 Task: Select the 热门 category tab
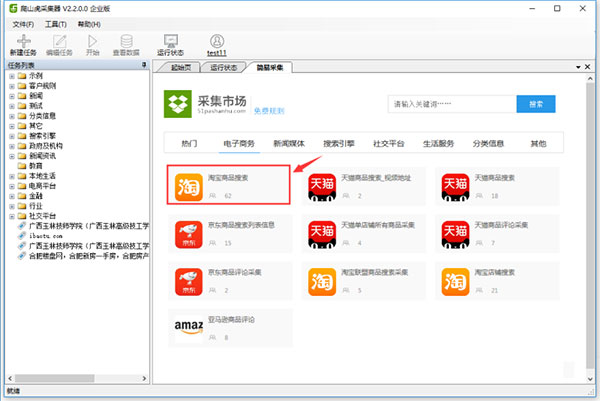pos(189,143)
